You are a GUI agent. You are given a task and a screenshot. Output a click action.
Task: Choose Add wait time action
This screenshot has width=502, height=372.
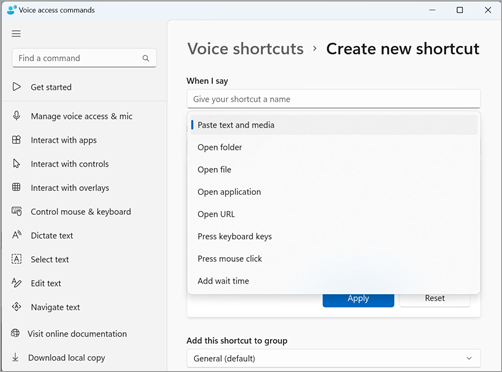[334, 281]
